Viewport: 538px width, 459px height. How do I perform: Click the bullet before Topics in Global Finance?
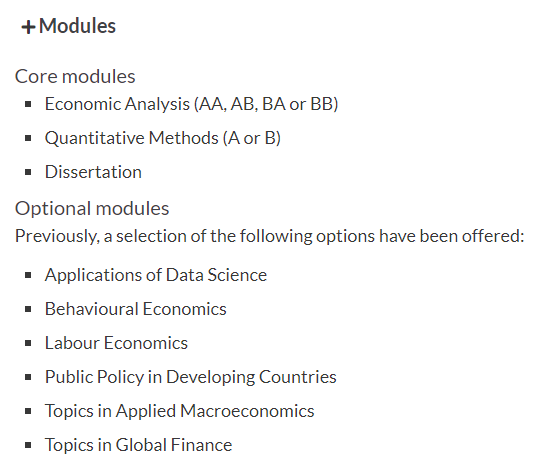(28, 445)
